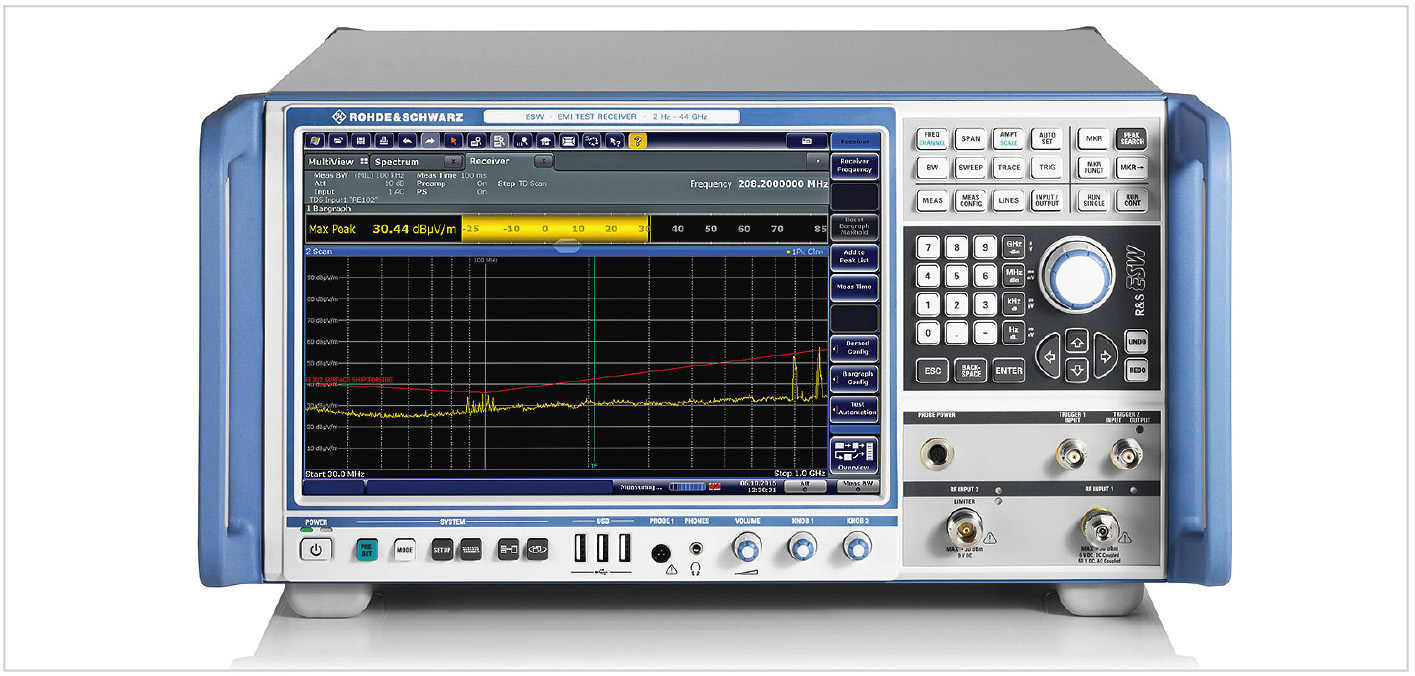Screen dimensions: 1415x676
Task: Hit the MHz unit key
Action: point(1013,276)
